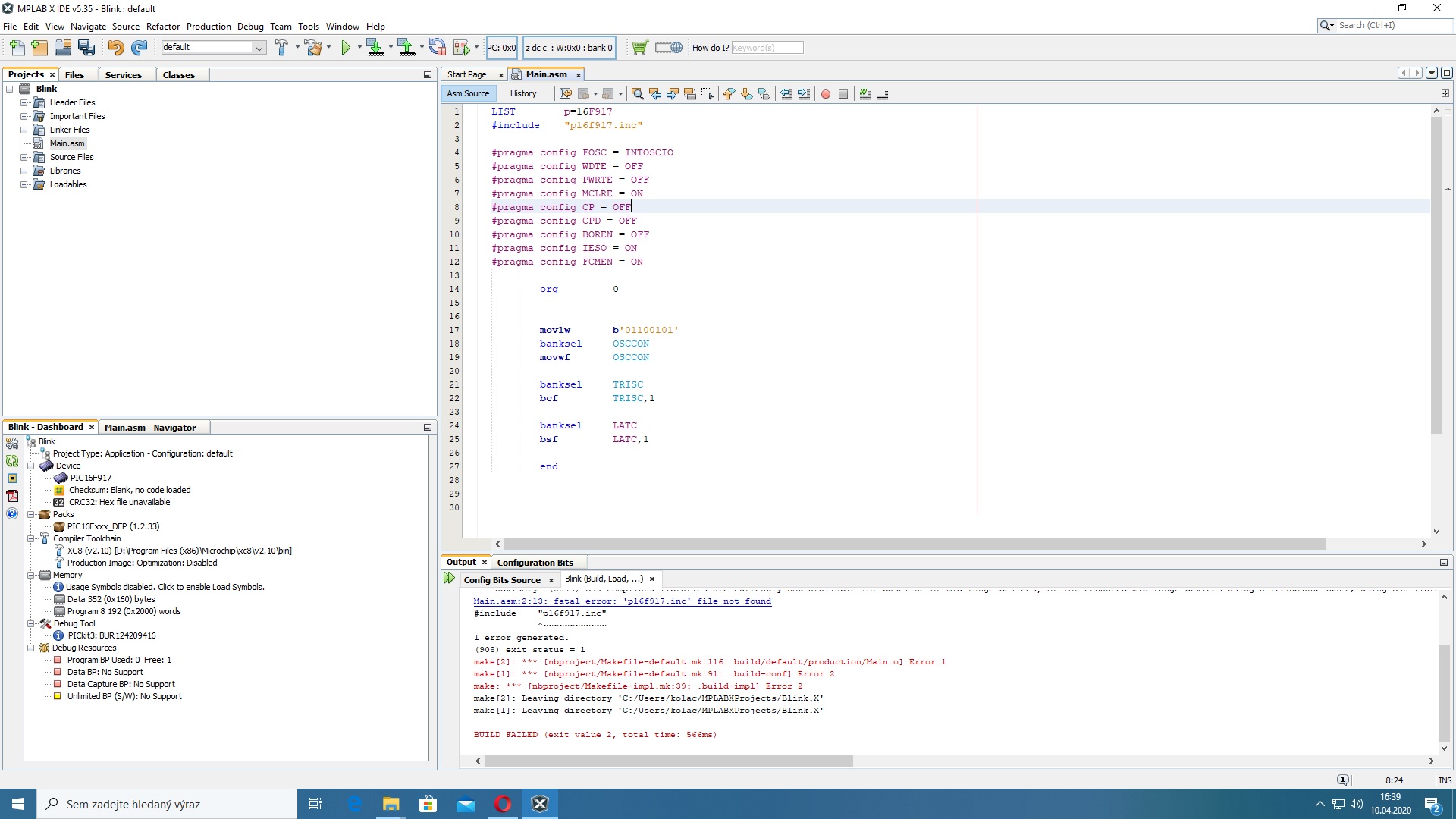This screenshot has height=819, width=1456.
Task: Click the New Project icon
Action: pyautogui.click(x=39, y=48)
